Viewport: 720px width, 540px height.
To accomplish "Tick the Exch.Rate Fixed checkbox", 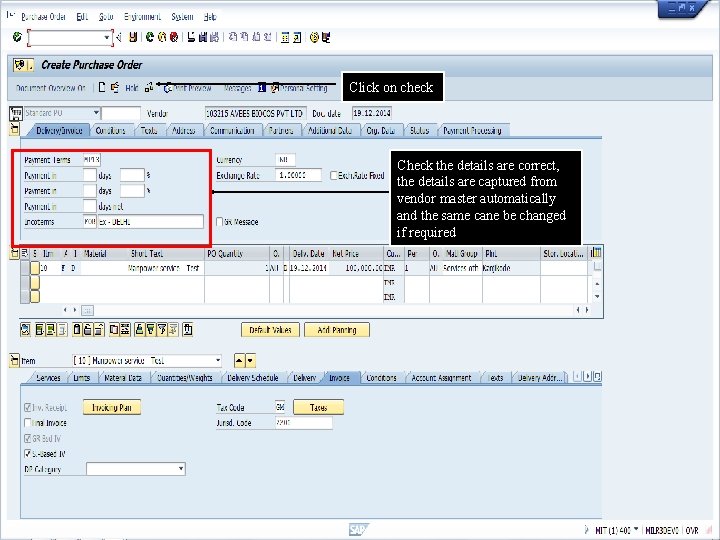I will (x=334, y=175).
